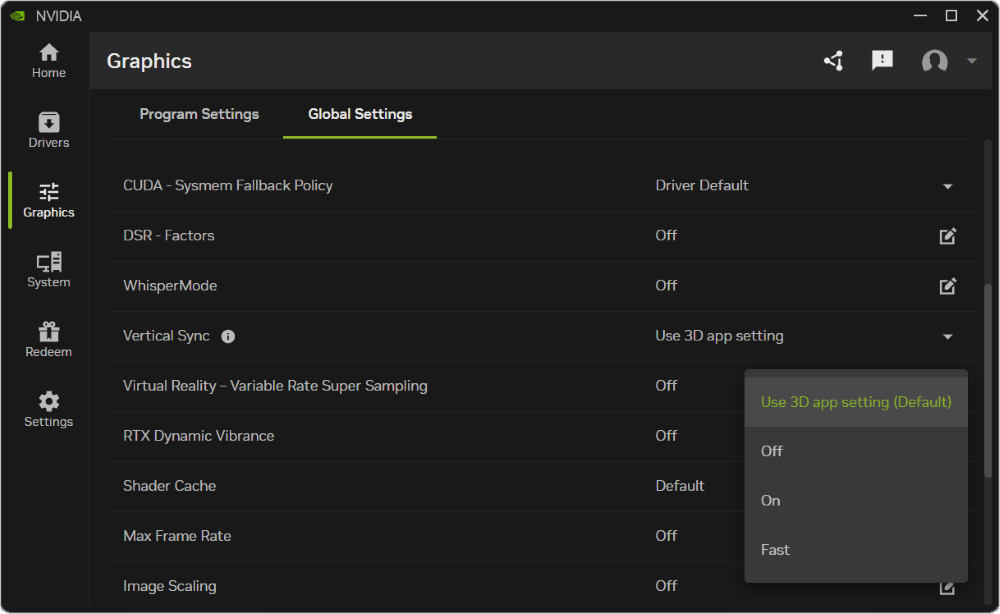1000x614 pixels.
Task: Click the share icon in header
Action: (833, 61)
